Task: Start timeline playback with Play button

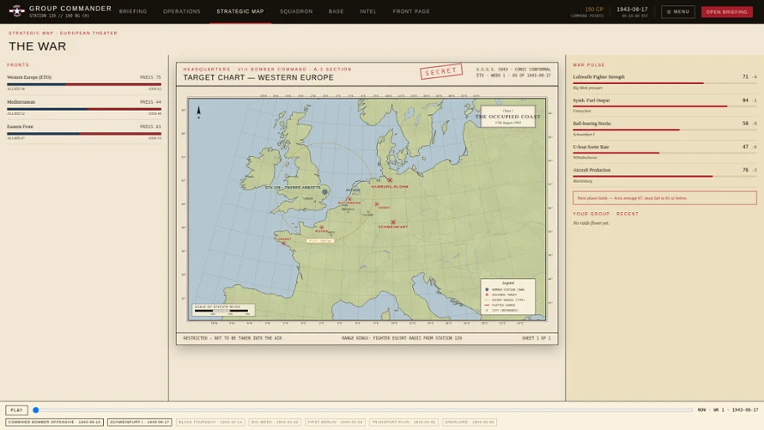Action: [x=17, y=410]
